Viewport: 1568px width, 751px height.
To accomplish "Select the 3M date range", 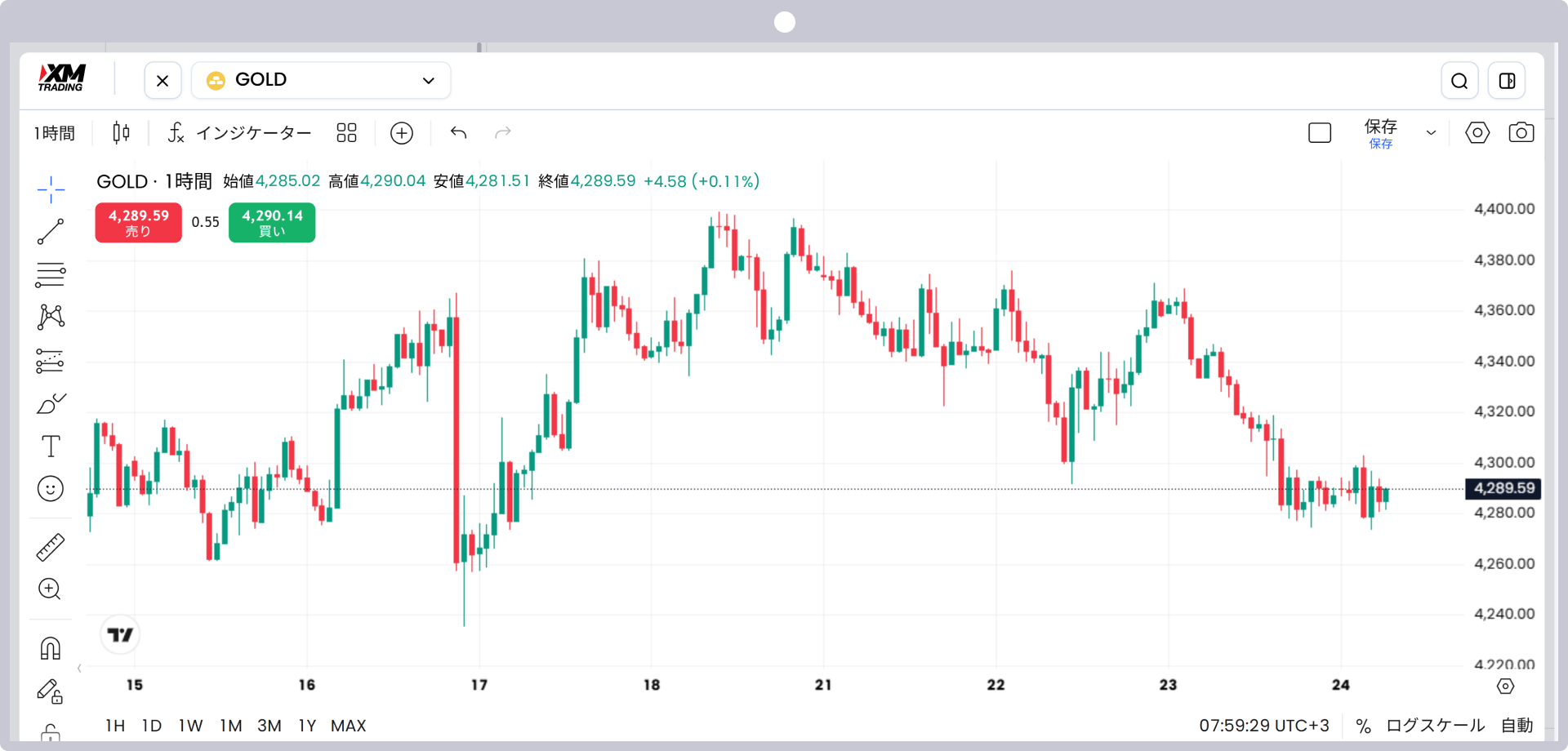I will 269,726.
